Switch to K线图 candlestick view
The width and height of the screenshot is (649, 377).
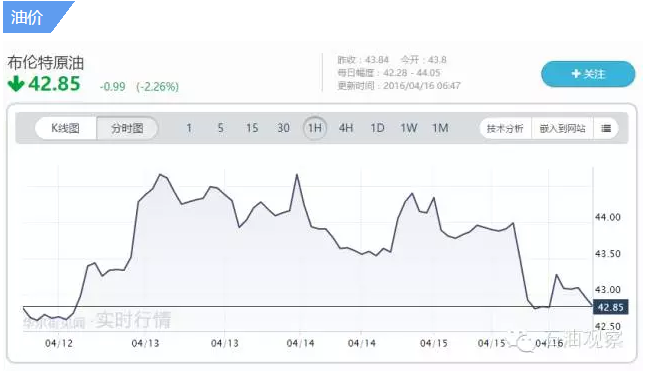coord(65,128)
